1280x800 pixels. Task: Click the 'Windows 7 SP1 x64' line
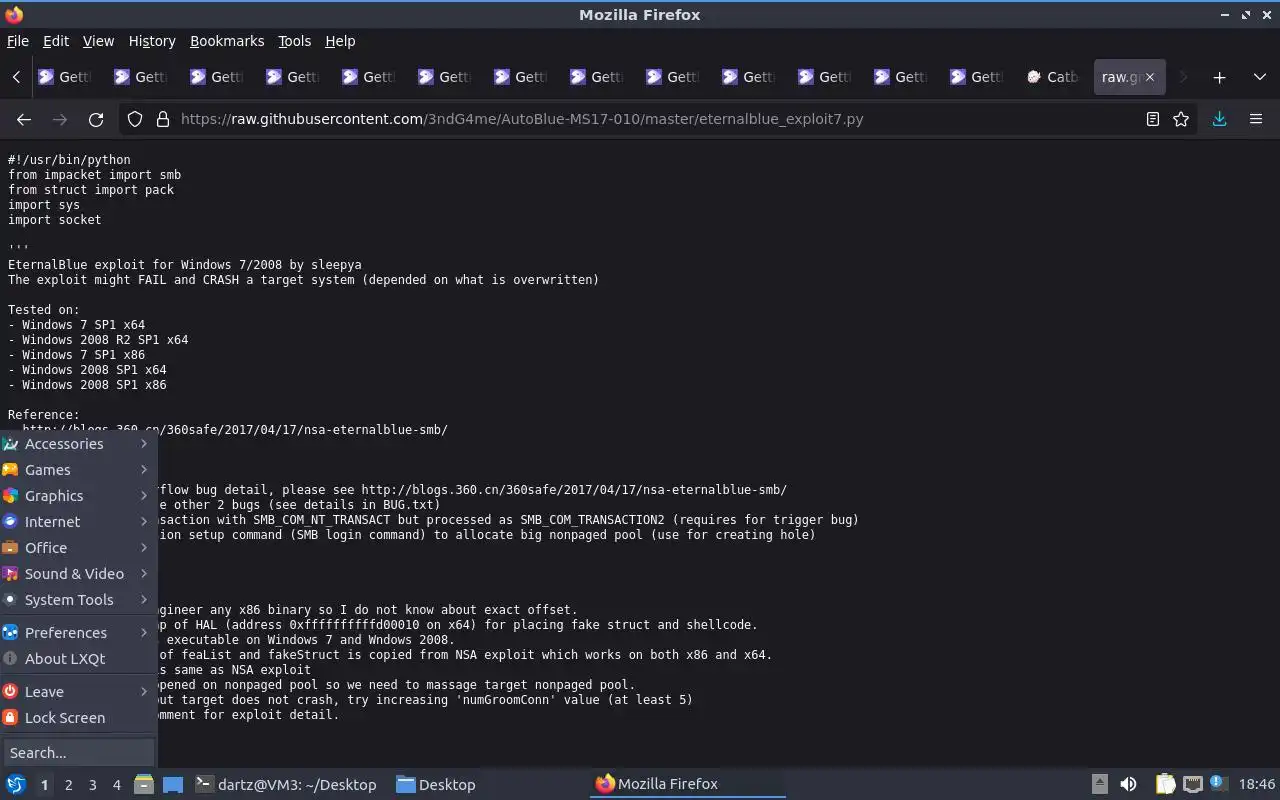(x=76, y=325)
